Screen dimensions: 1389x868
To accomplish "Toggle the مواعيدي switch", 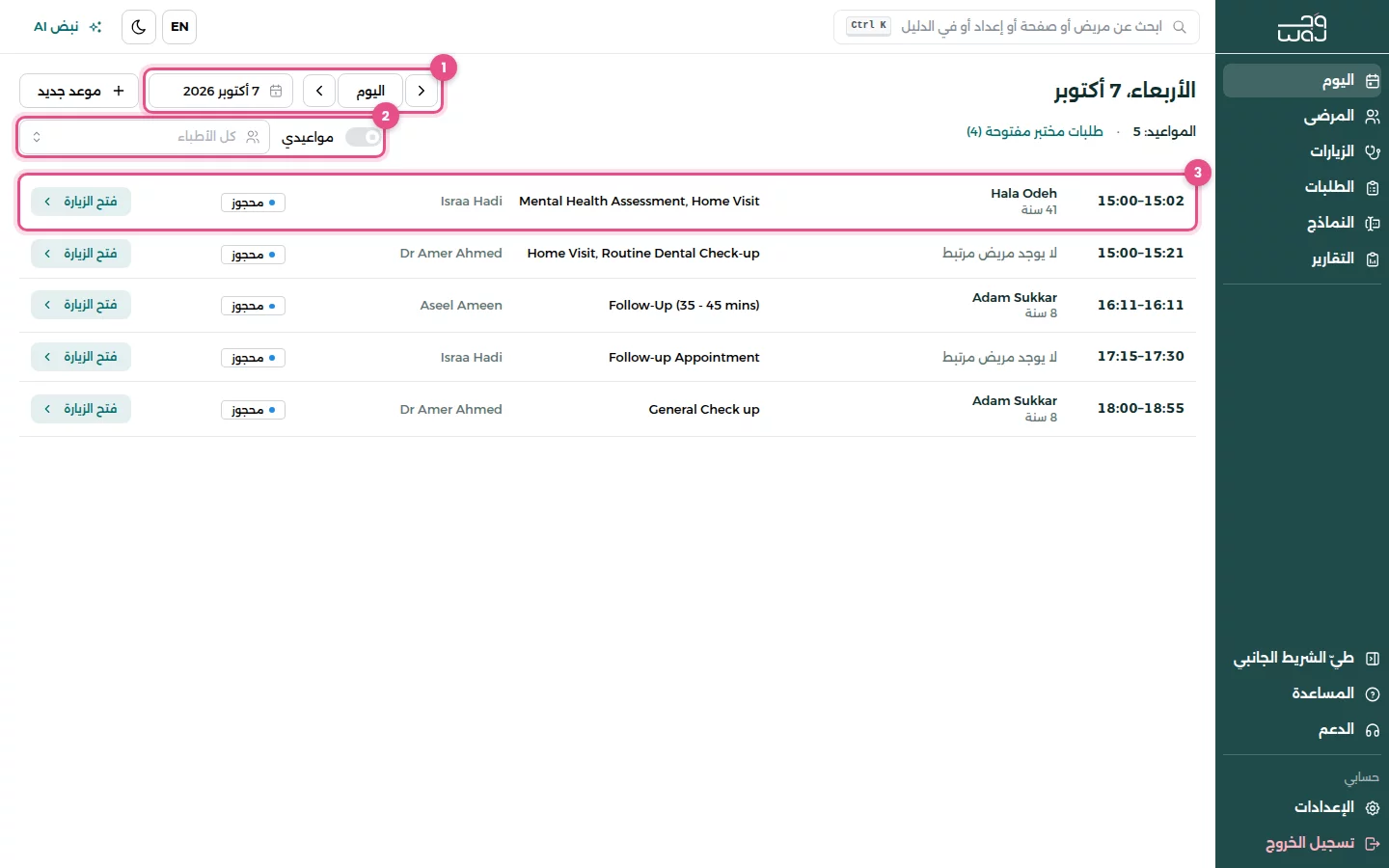I will tap(364, 137).
